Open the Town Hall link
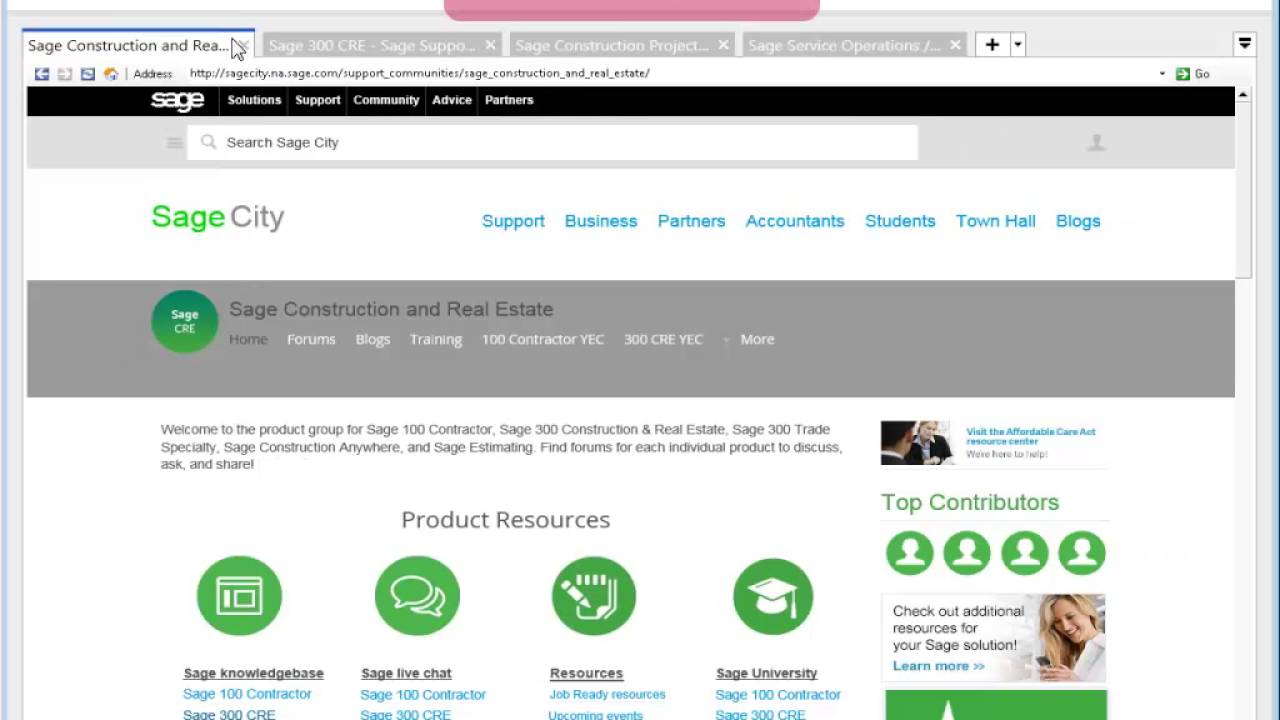This screenshot has height=720, width=1280. pyautogui.click(x=995, y=221)
